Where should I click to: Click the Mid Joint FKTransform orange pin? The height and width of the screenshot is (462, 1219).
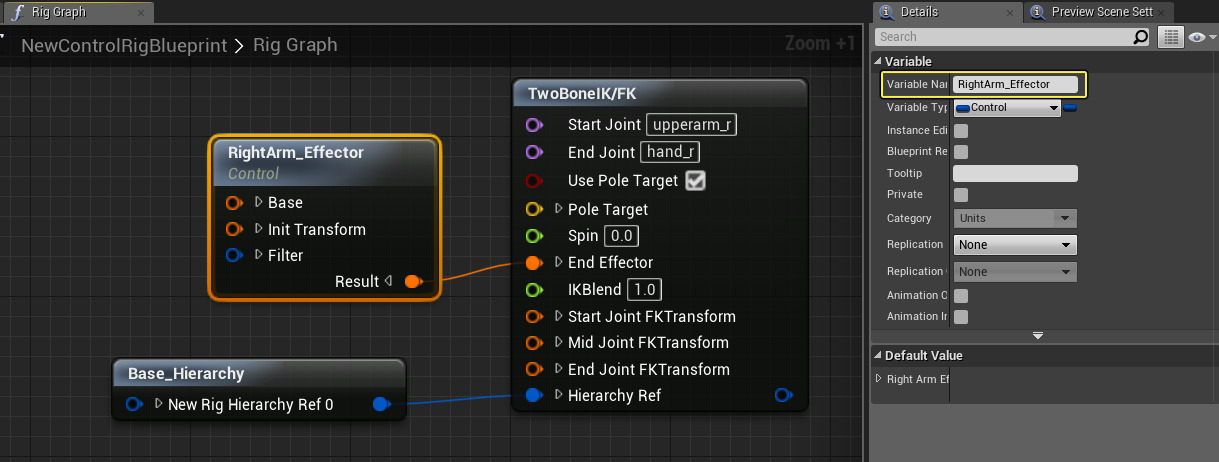click(533, 342)
